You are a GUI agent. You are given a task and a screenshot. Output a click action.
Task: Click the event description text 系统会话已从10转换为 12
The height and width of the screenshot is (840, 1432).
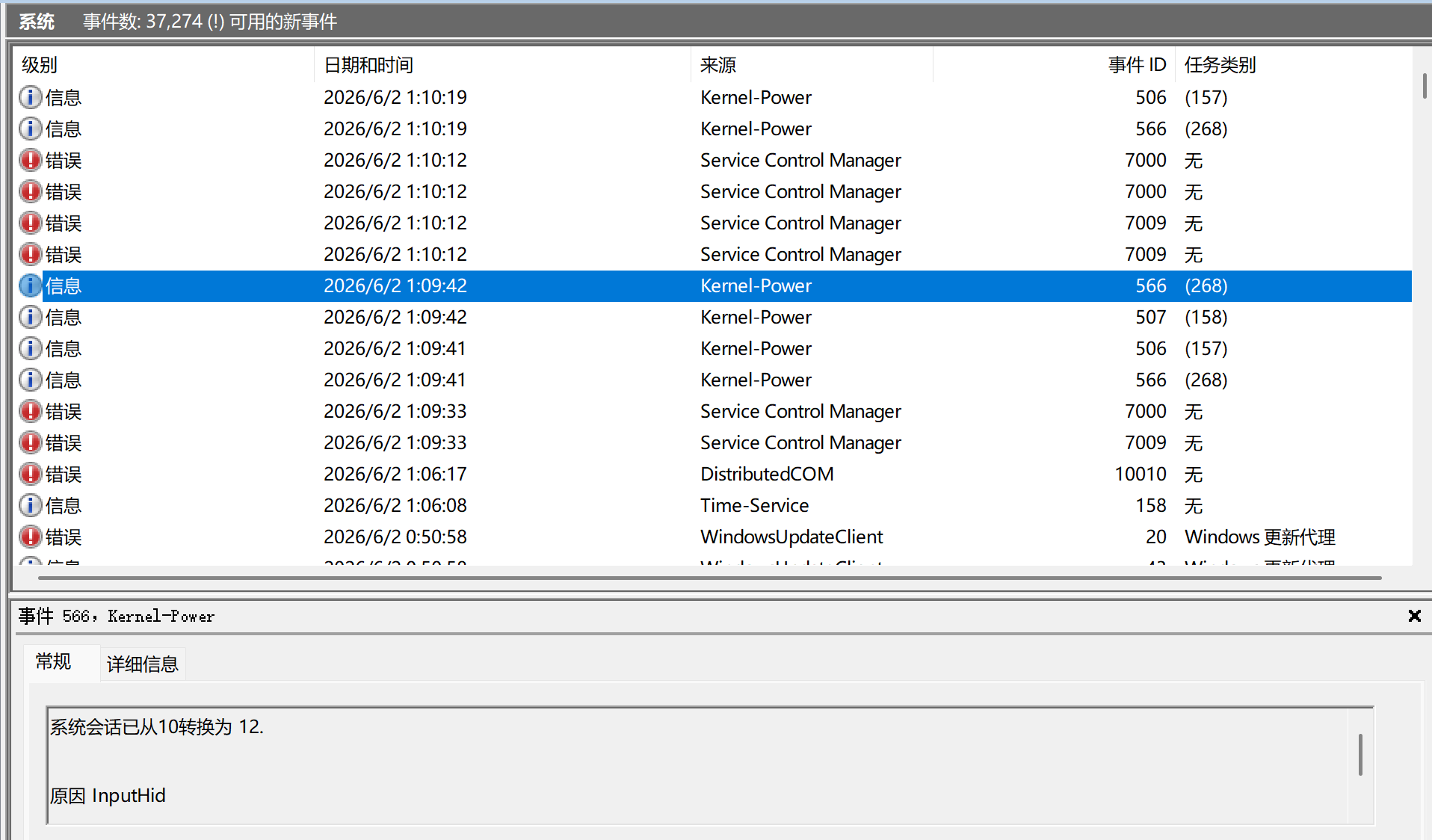coord(157,726)
